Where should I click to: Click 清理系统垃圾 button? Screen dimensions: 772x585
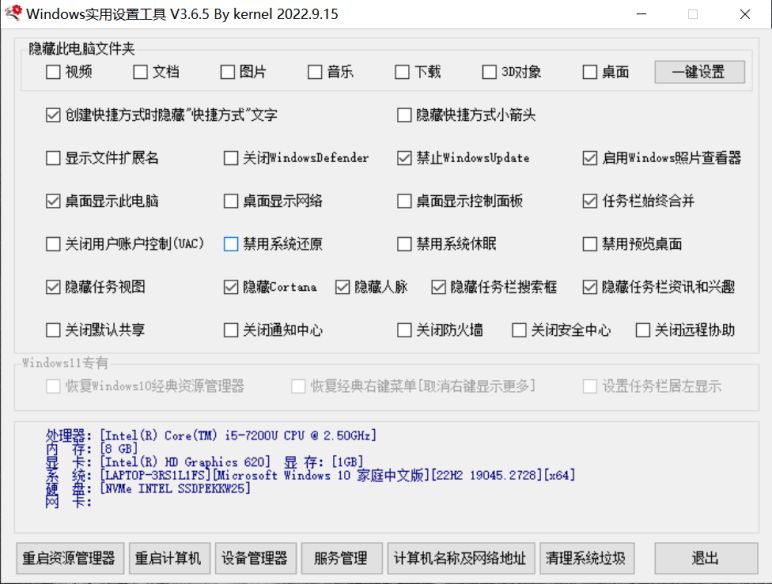coord(587,558)
